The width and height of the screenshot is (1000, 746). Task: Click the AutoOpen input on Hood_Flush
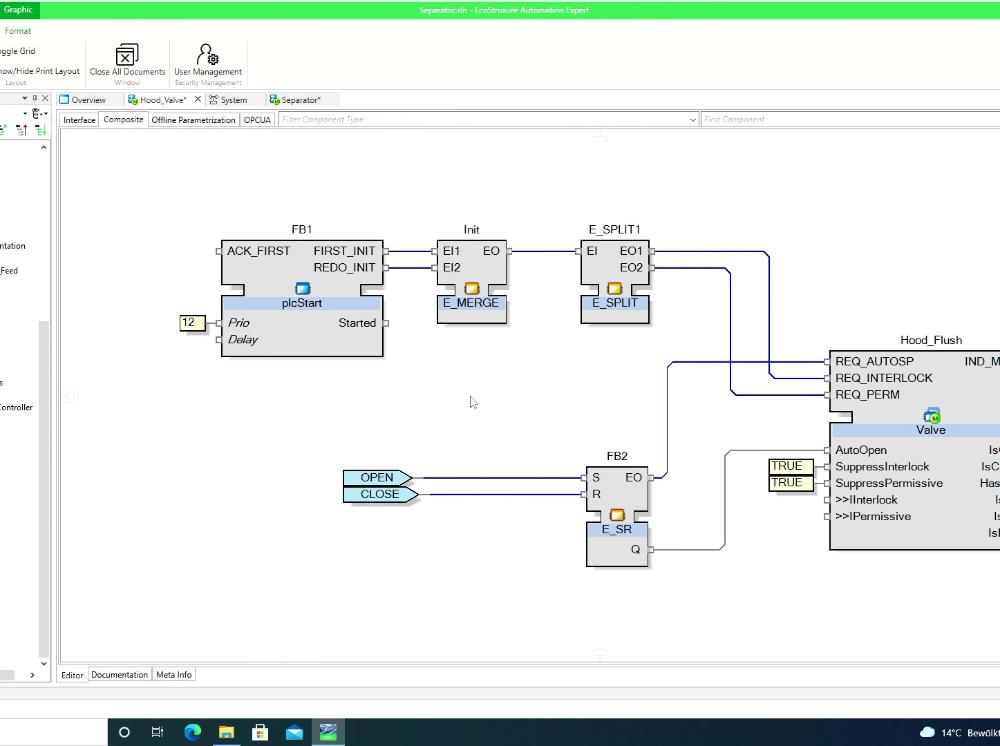pos(861,450)
